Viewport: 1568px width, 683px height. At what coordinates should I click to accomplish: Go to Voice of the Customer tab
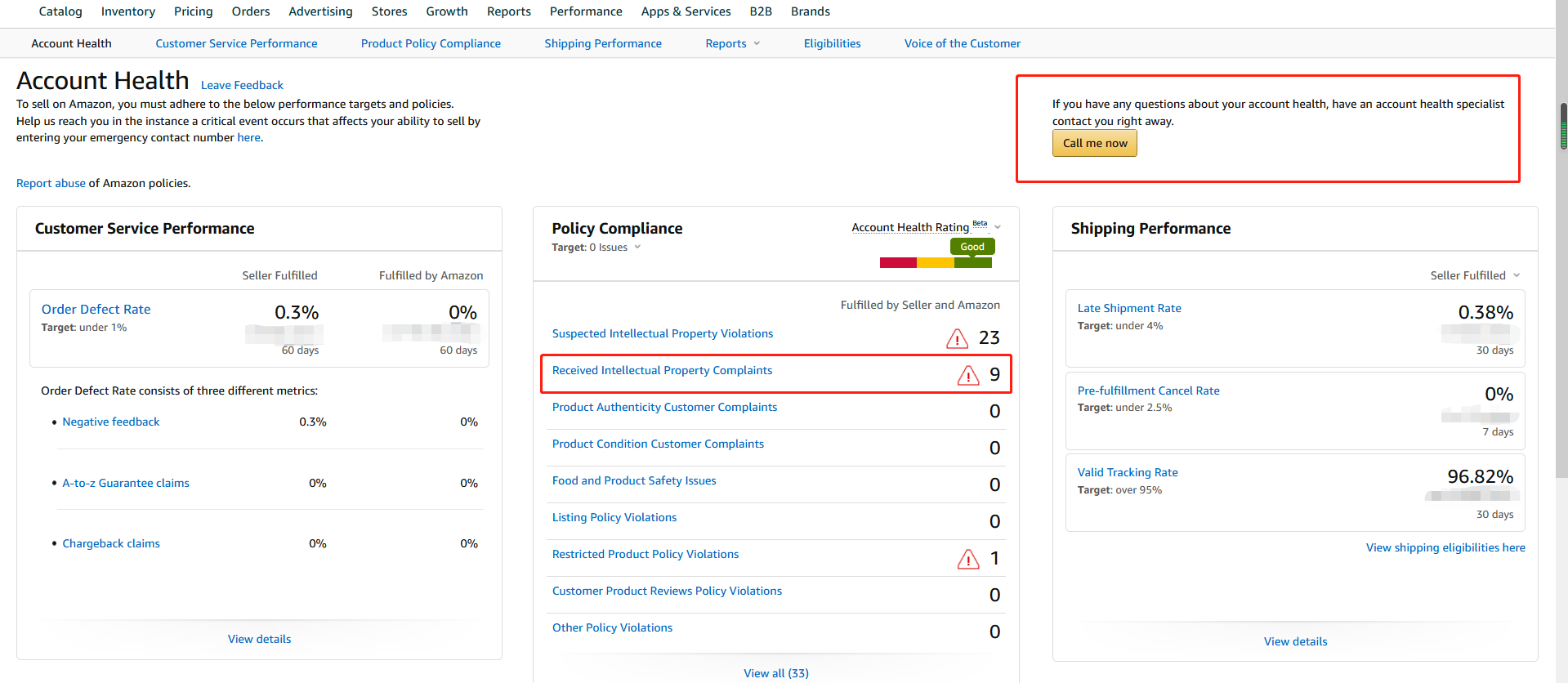tap(963, 43)
